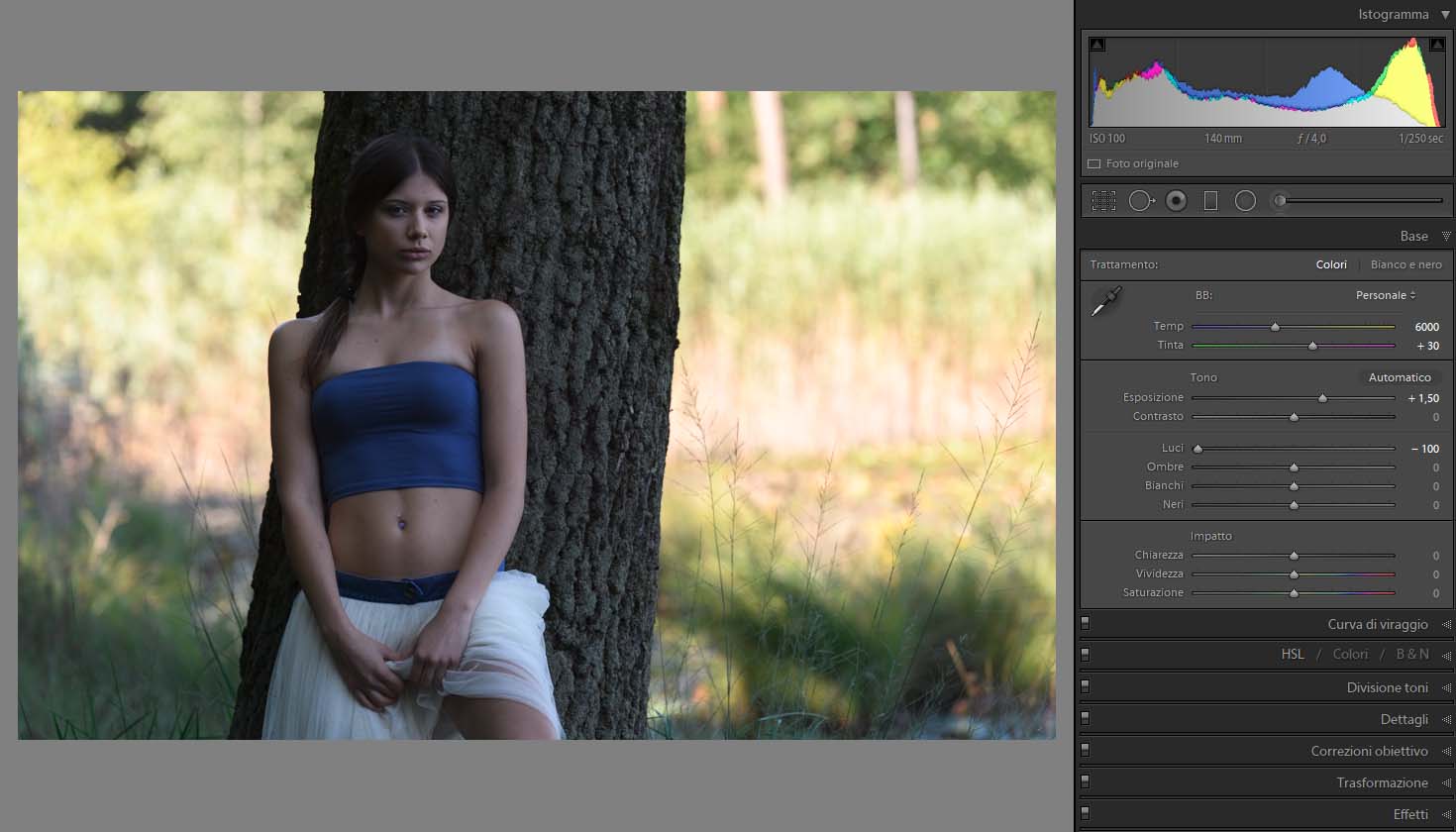The height and width of the screenshot is (832, 1456).
Task: Select the Crop Overlay tool
Action: (x=1103, y=201)
